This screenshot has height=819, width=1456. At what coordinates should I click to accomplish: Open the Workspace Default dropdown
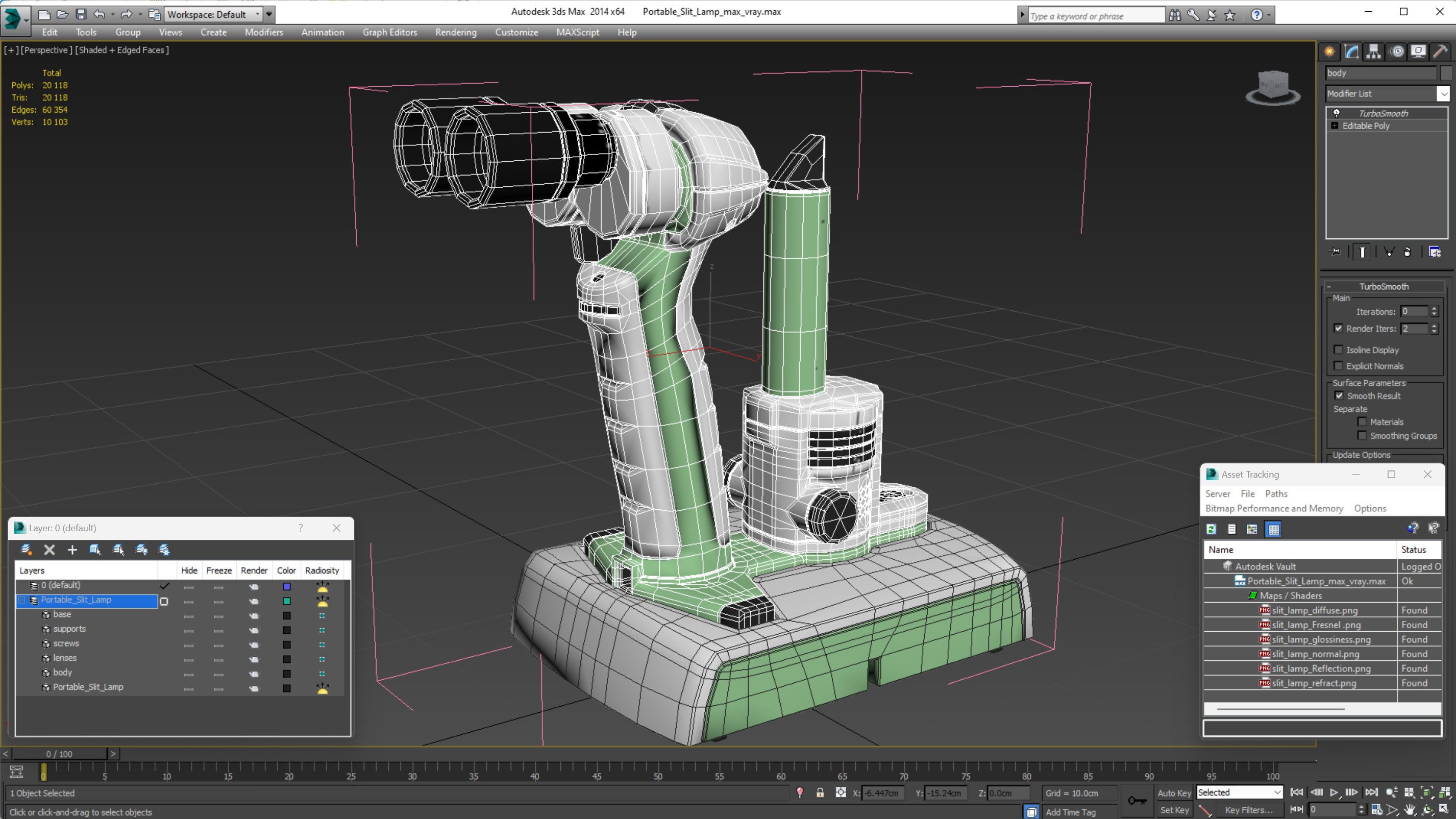pos(258,14)
